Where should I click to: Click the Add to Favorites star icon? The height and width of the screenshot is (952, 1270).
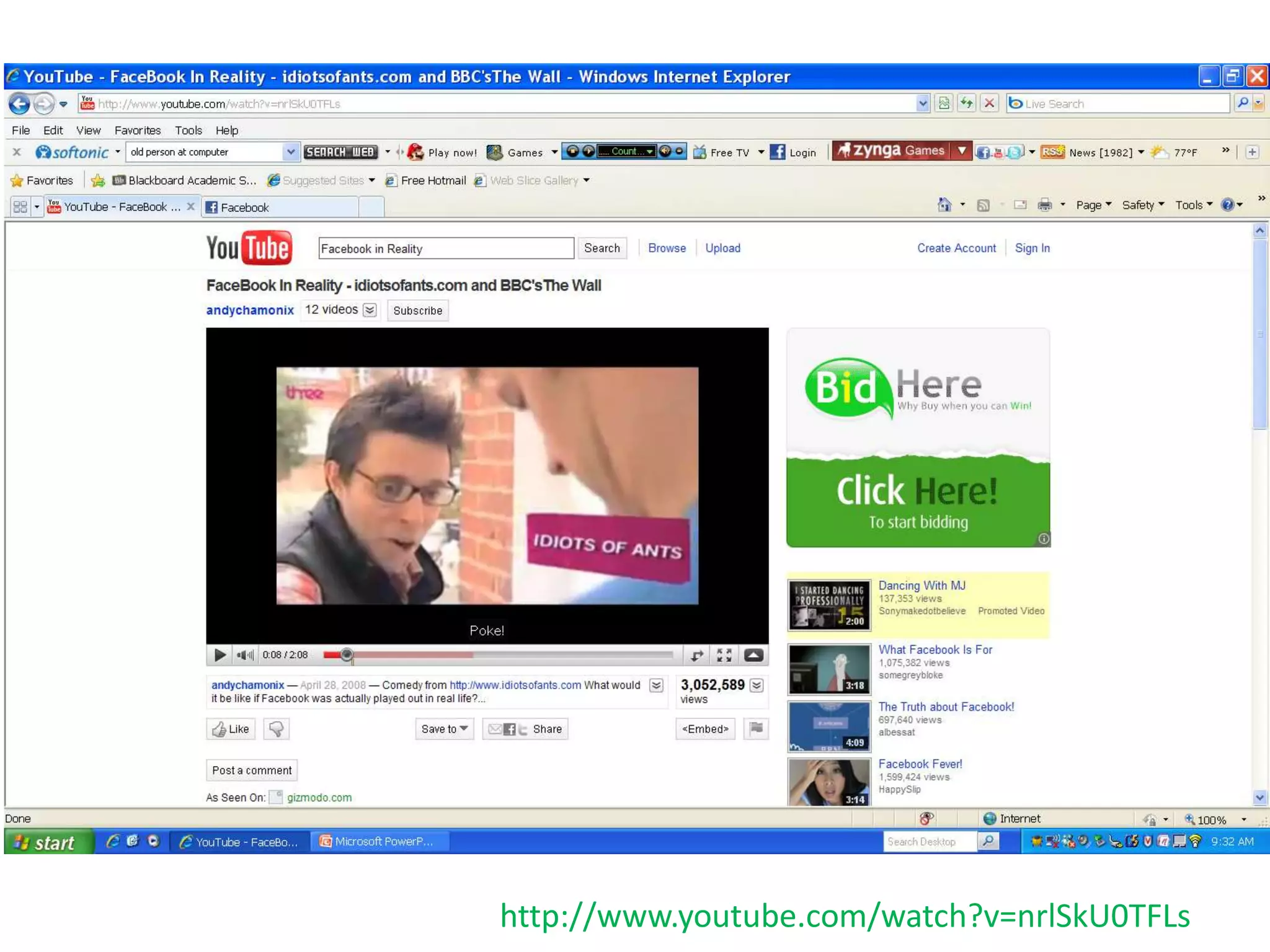(98, 180)
